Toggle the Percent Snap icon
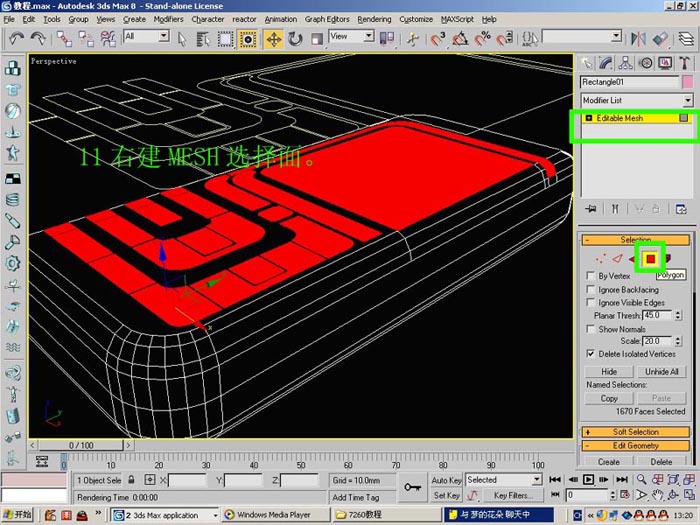This screenshot has height=525, width=700. 482,39
